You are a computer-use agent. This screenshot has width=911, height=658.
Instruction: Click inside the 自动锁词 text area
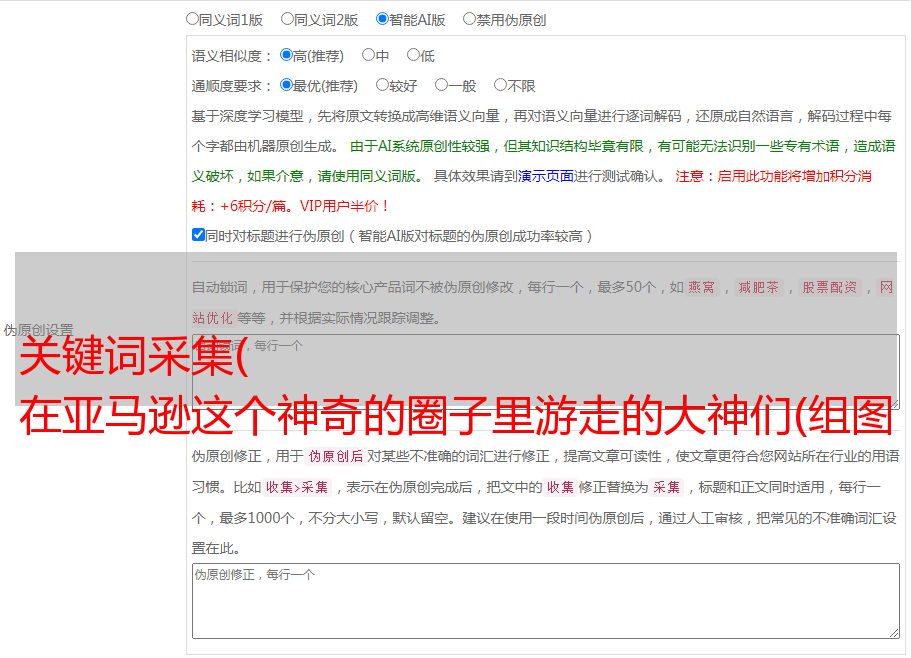click(546, 372)
